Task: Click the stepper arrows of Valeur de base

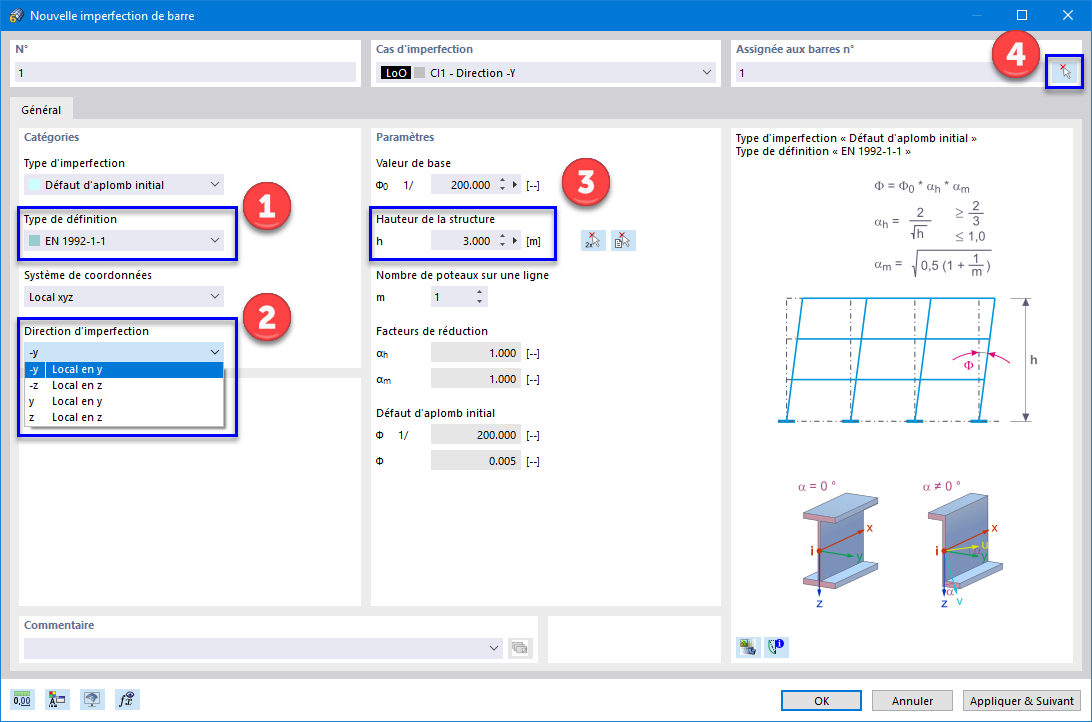Action: pos(503,185)
